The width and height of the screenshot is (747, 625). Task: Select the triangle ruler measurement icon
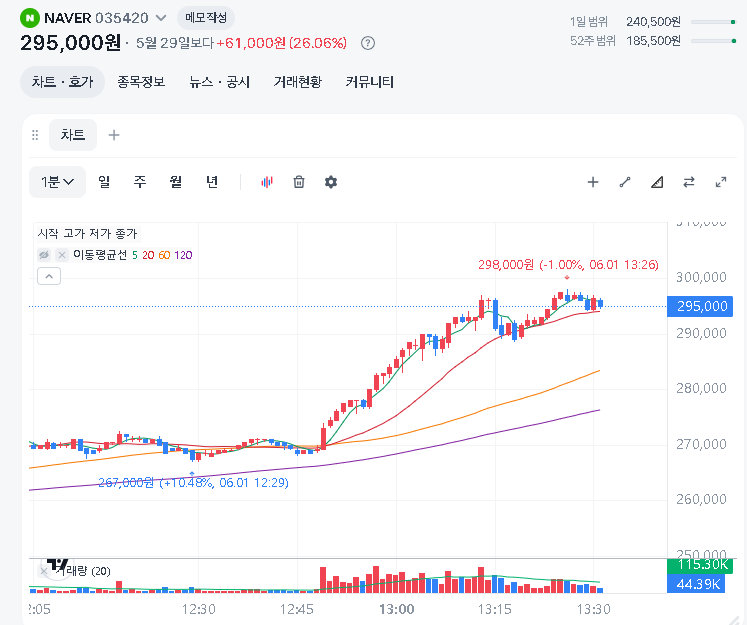coord(657,182)
